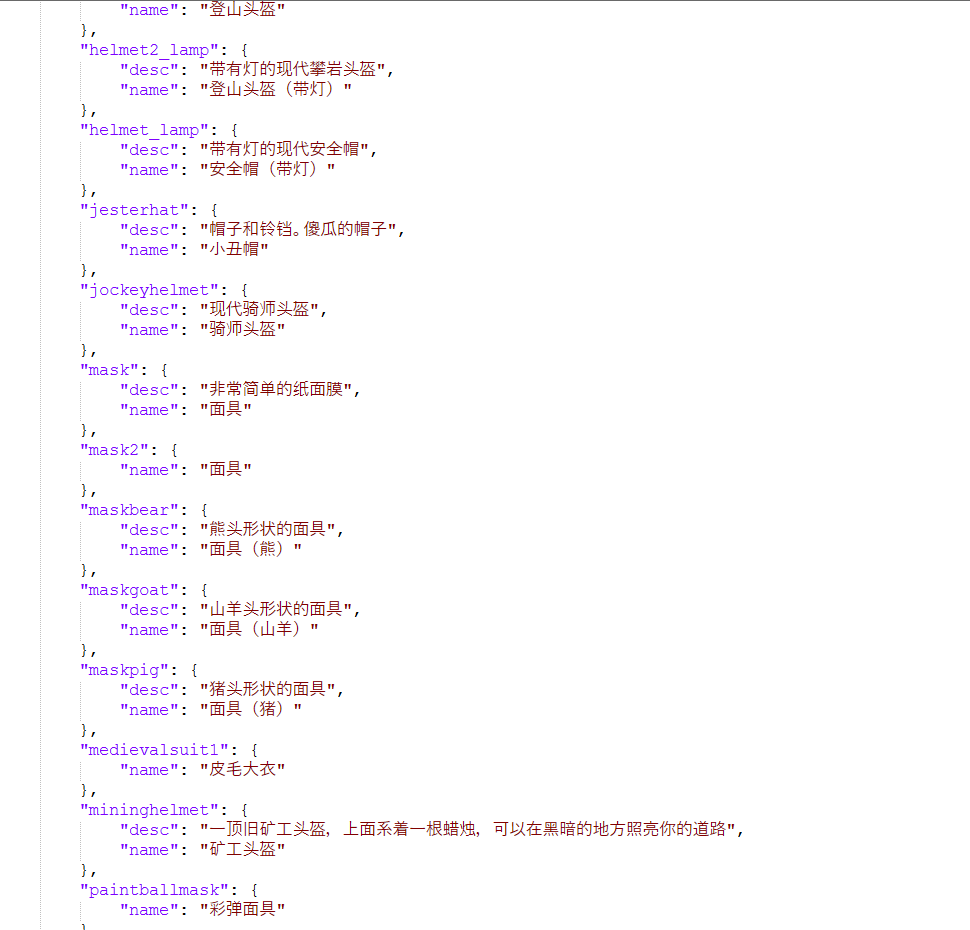Click the "彩弹面具" name value
Image resolution: width=970 pixels, height=930 pixels.
click(242, 910)
